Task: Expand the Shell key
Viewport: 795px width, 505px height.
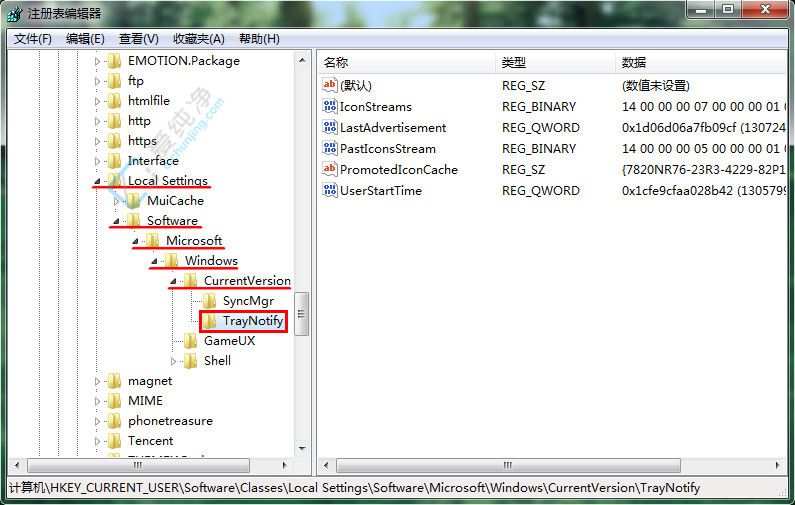Action: pyautogui.click(x=173, y=362)
